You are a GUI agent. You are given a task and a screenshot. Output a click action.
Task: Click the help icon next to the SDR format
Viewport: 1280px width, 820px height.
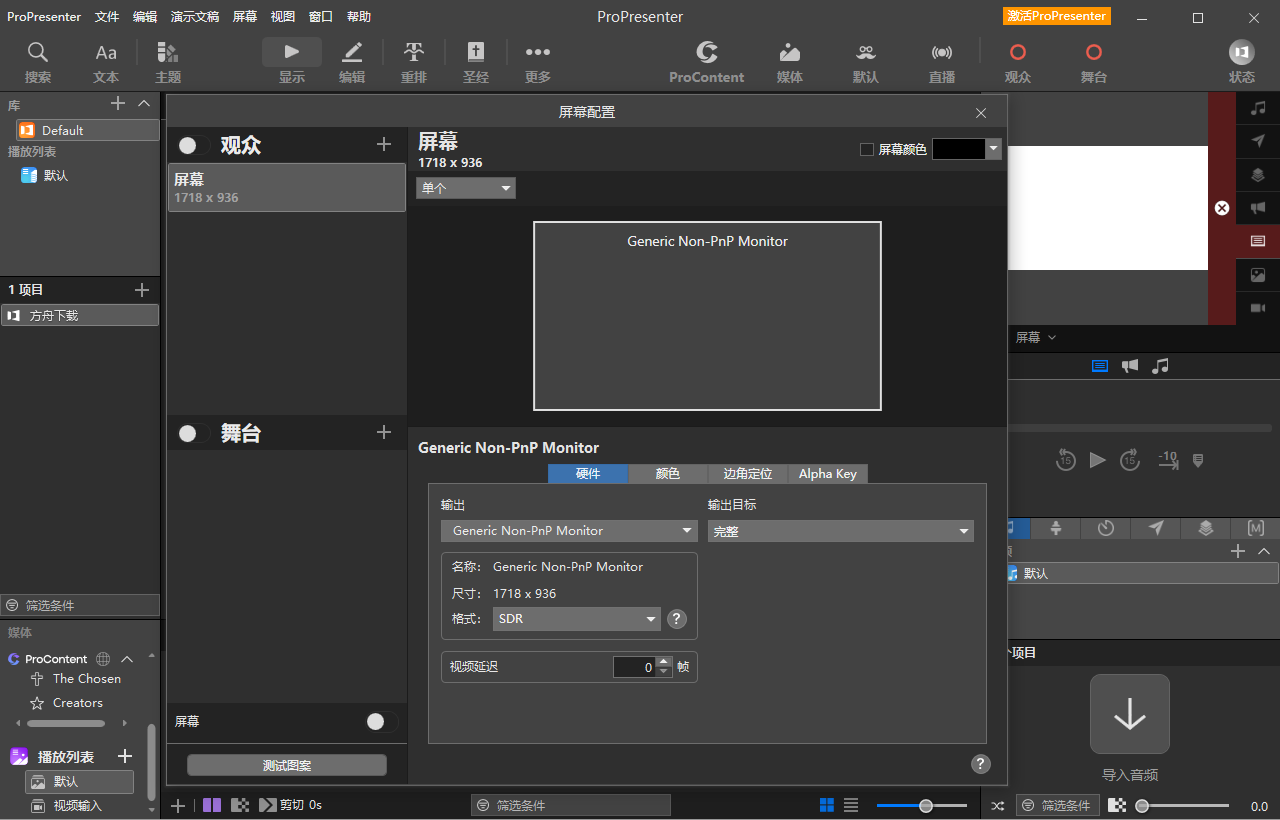[677, 619]
